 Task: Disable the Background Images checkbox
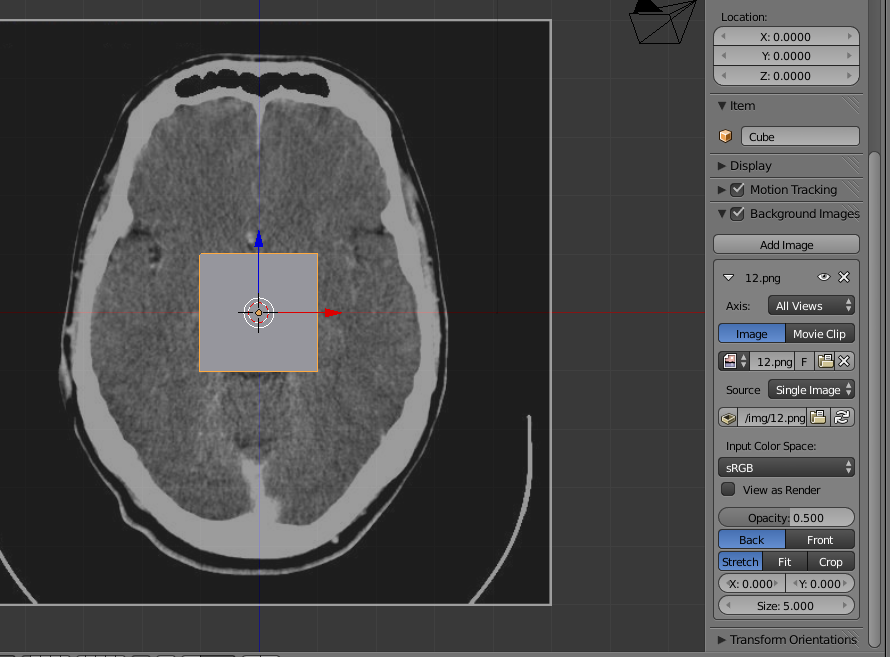pyautogui.click(x=738, y=213)
